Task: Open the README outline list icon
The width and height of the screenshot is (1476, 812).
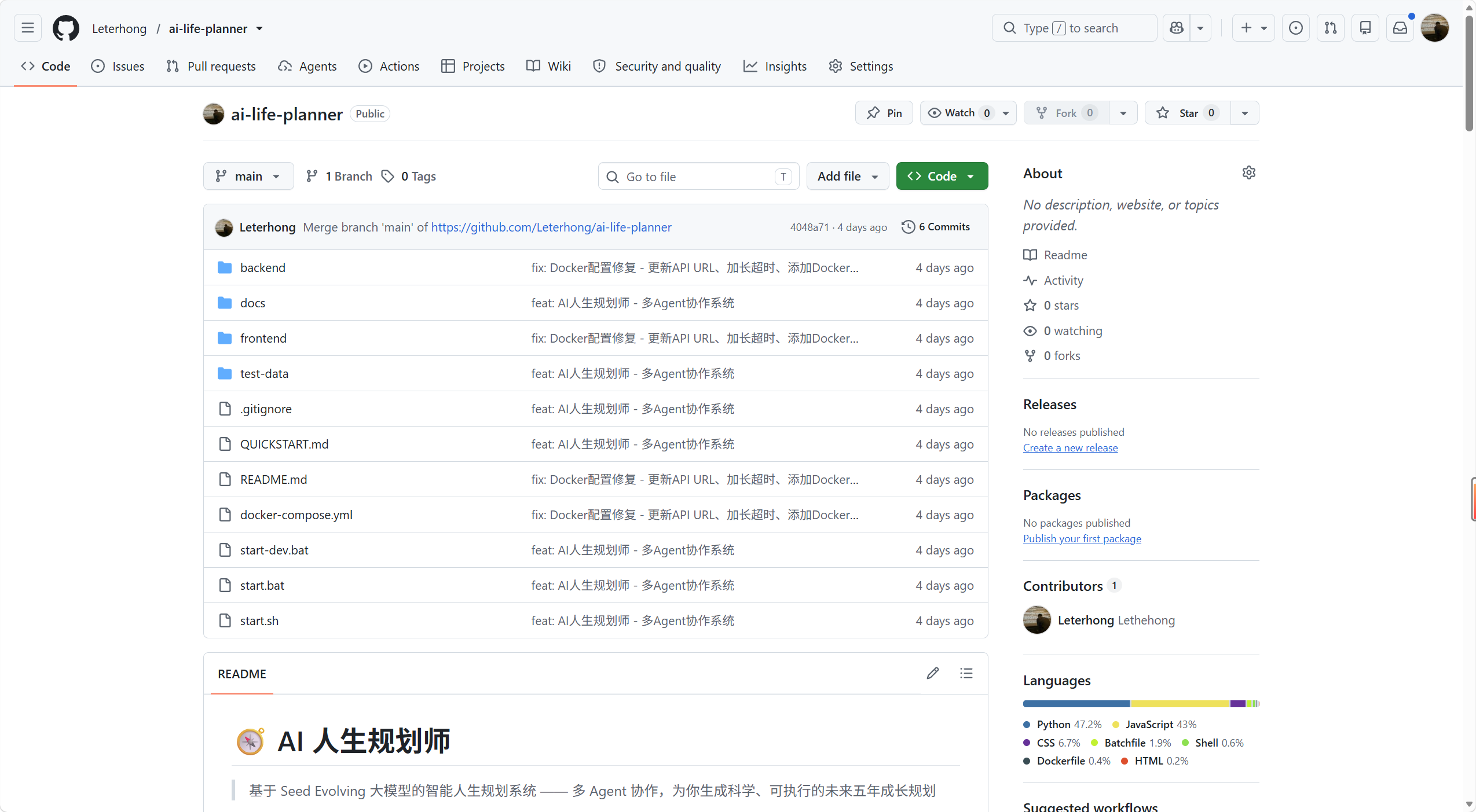Action: point(966,673)
